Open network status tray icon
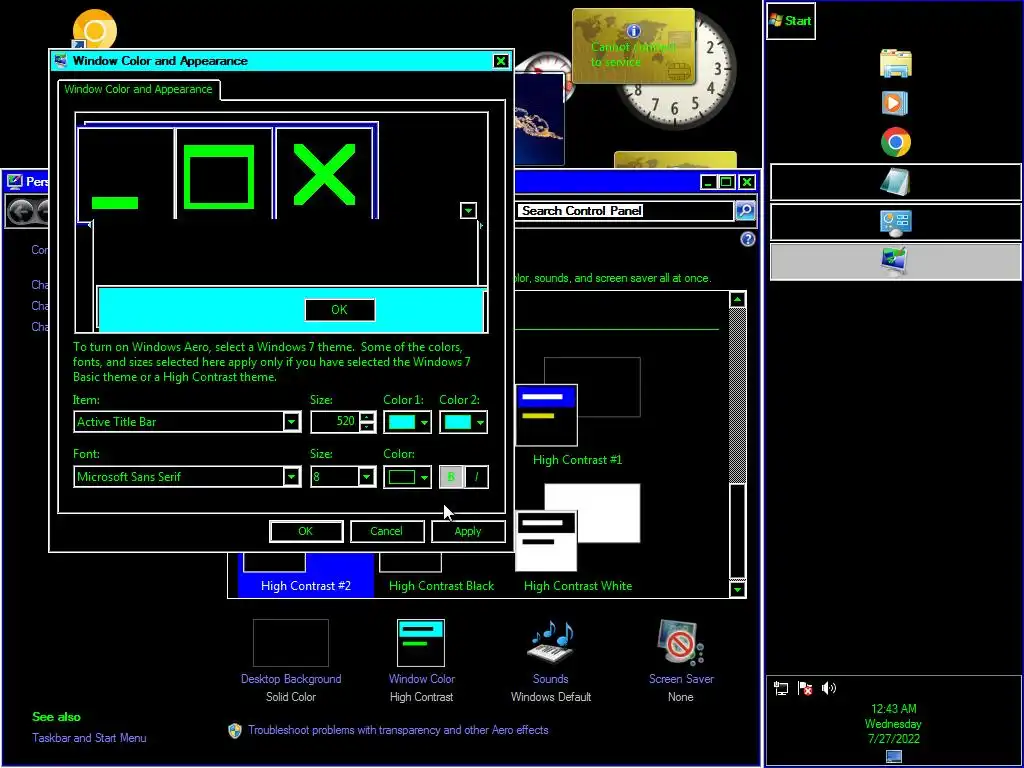The height and width of the screenshot is (768, 1024). pyautogui.click(x=780, y=688)
